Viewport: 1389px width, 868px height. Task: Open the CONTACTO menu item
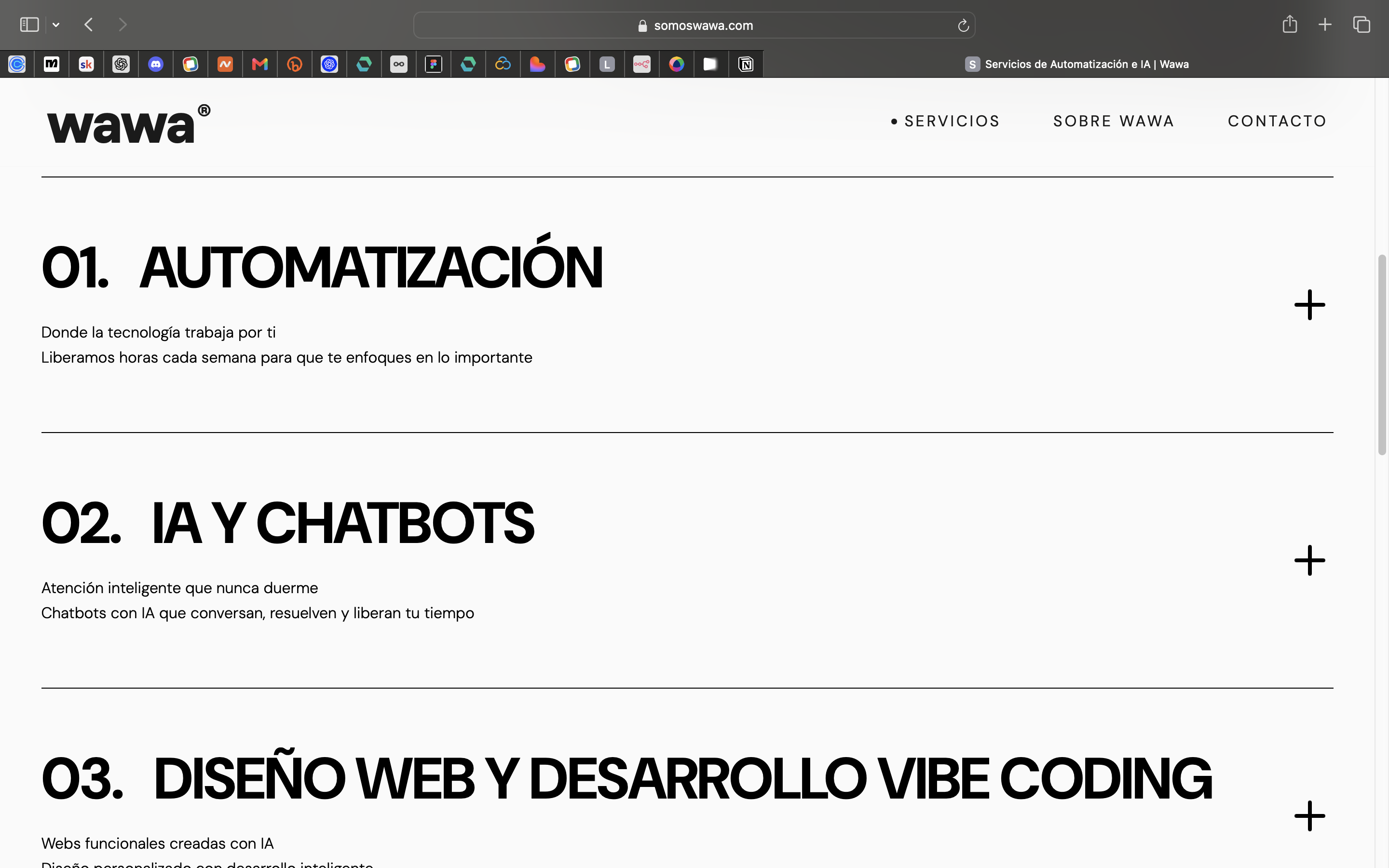point(1277,121)
